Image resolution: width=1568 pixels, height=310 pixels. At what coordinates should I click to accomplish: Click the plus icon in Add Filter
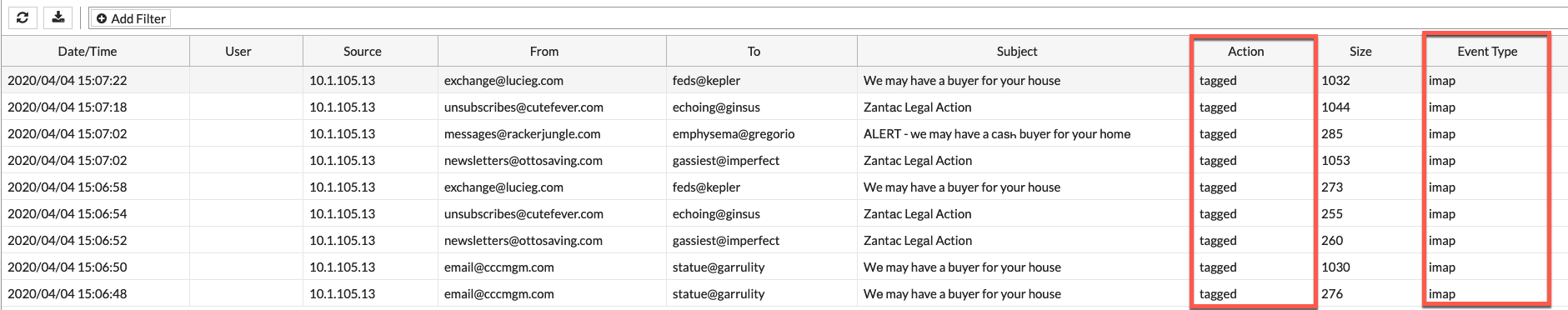click(102, 18)
